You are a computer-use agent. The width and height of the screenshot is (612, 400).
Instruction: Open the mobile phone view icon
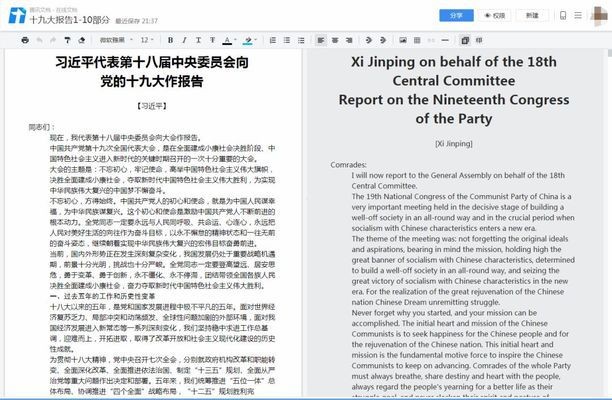[563, 15]
